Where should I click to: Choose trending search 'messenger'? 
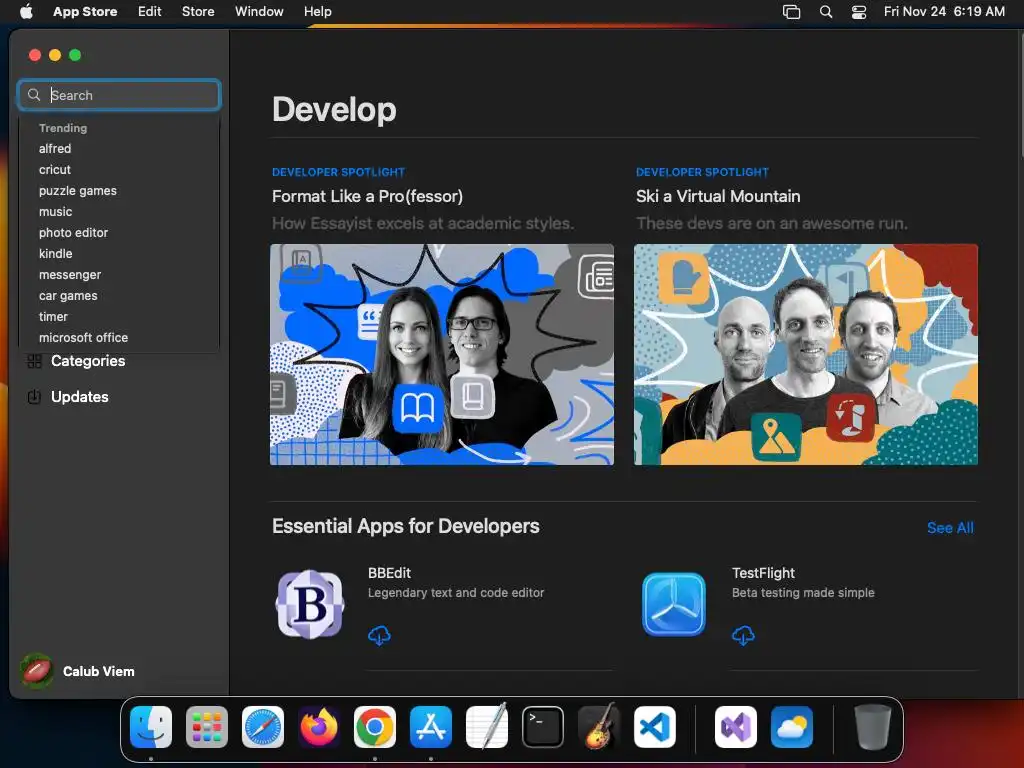70,275
